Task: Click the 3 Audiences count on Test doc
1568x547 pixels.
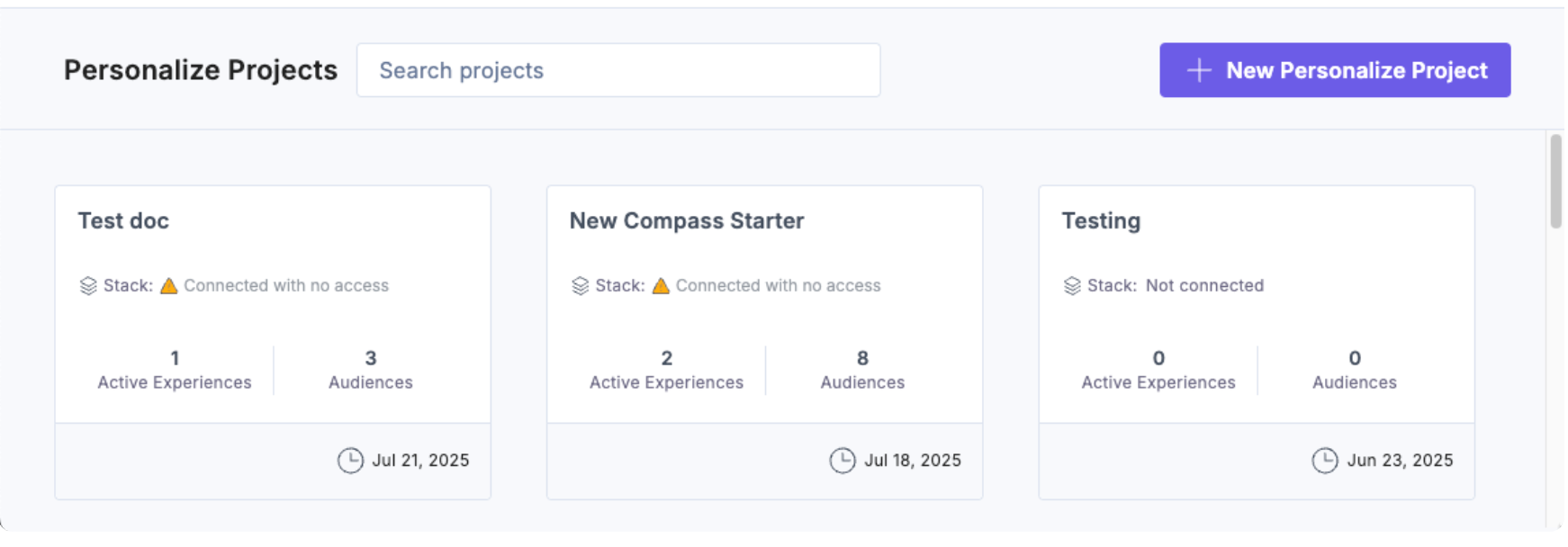Action: point(369,369)
